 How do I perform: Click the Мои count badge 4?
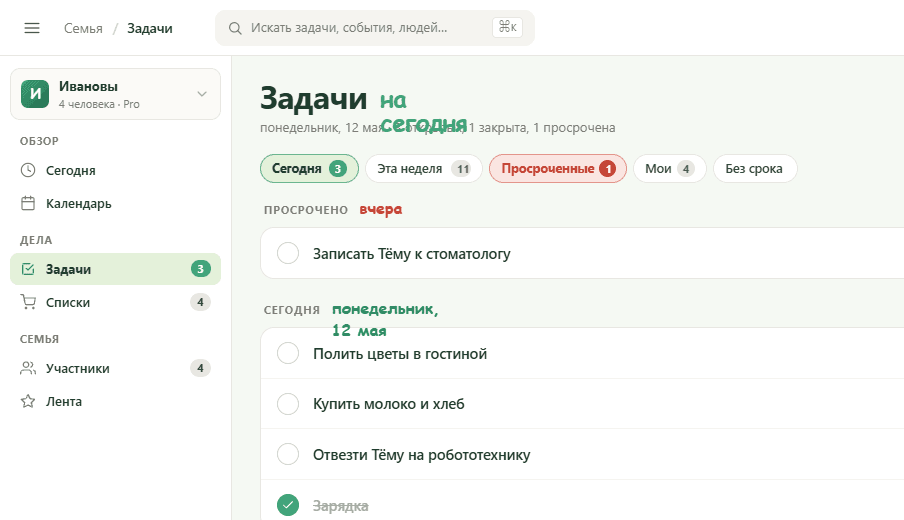pos(685,169)
